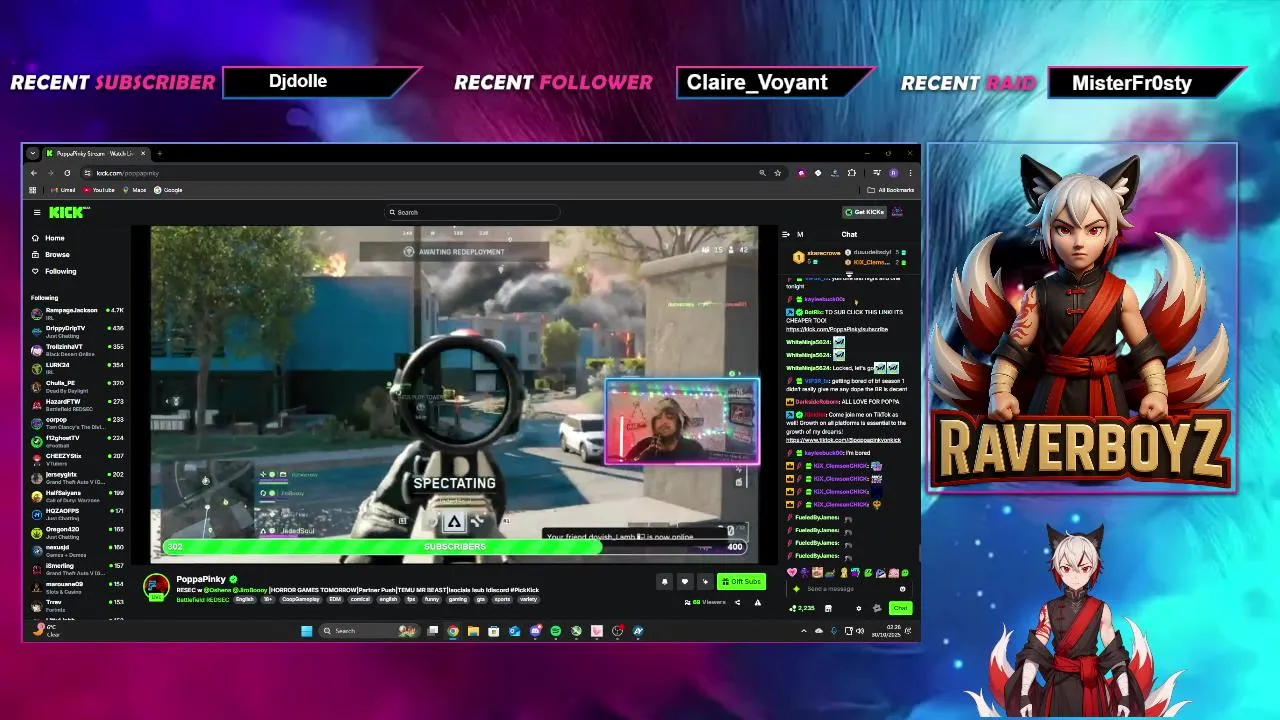This screenshot has height=720, width=1280.
Task: Click the Battlefield REDSEC category link
Action: pos(203,599)
